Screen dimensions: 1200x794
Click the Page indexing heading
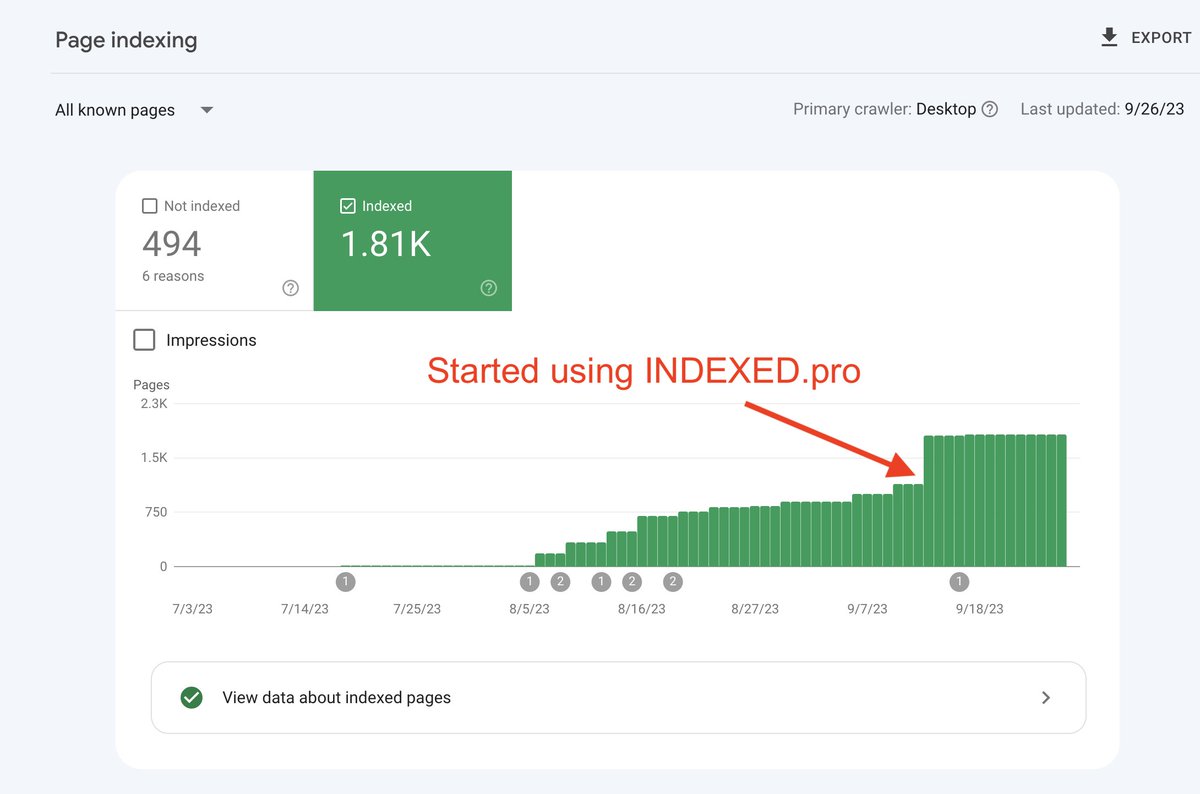[126, 41]
